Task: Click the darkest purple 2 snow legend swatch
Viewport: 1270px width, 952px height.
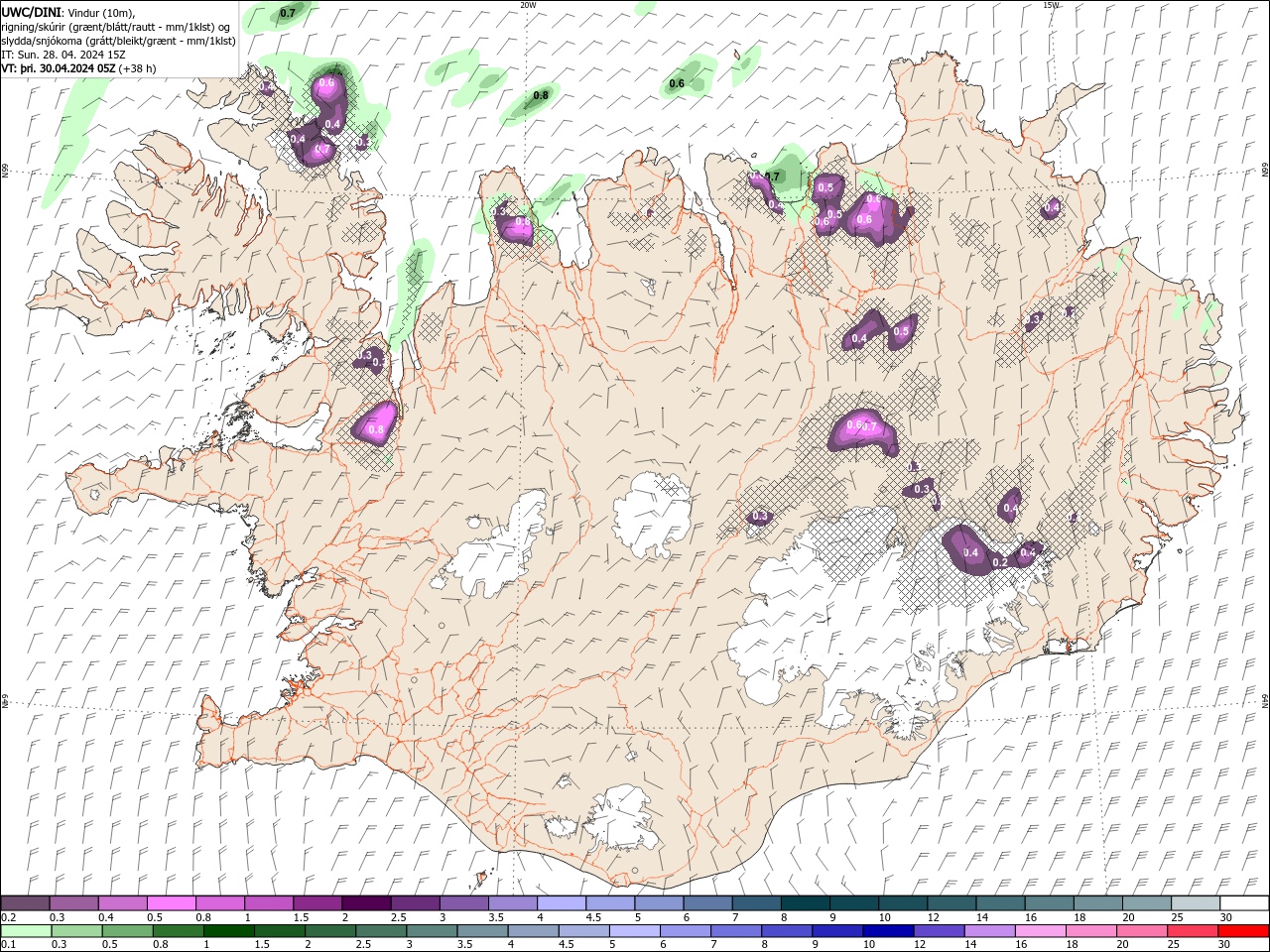Action: (x=365, y=903)
